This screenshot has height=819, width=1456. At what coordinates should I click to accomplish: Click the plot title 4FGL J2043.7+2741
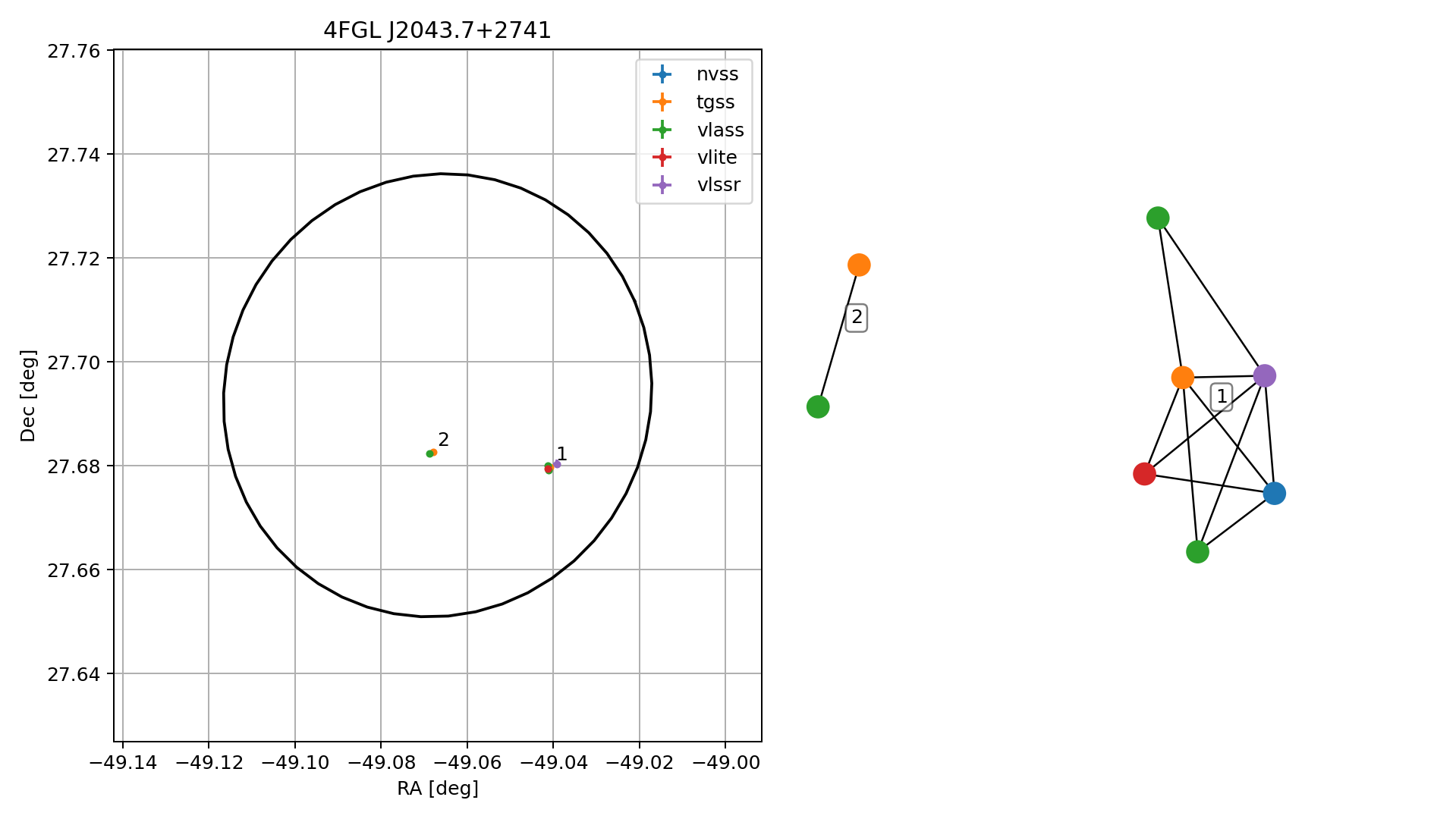[437, 30]
